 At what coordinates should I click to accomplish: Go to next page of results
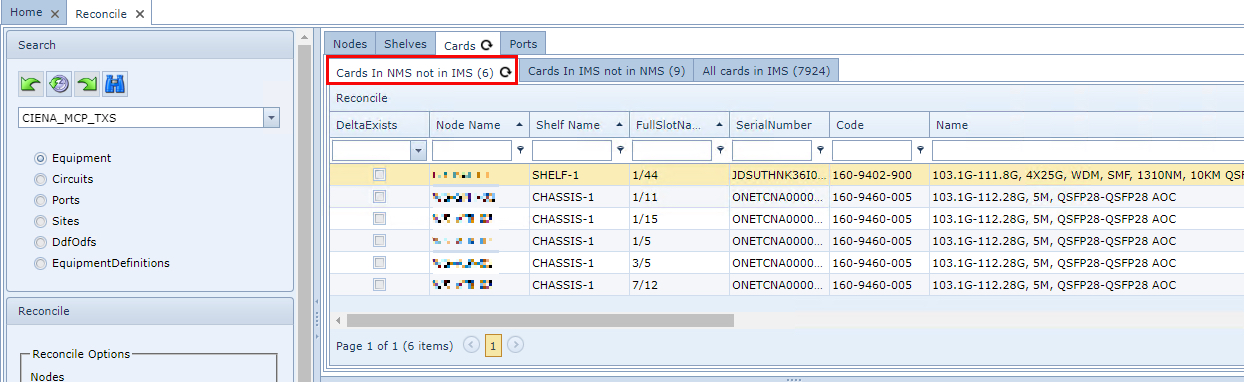point(516,345)
